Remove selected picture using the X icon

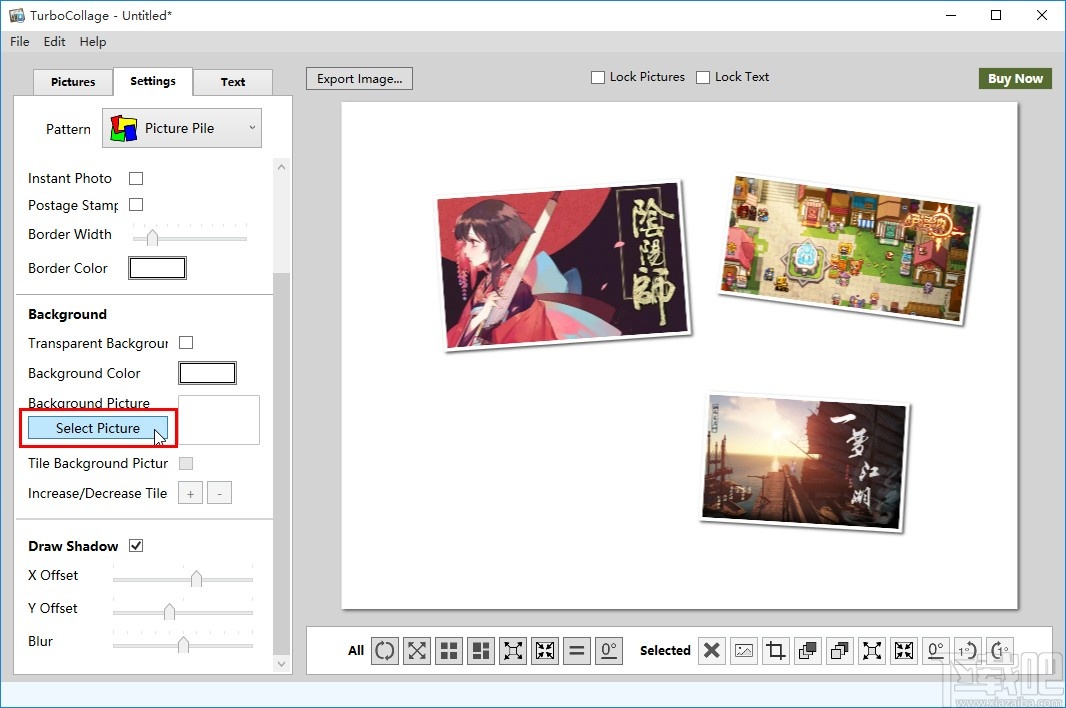point(711,650)
